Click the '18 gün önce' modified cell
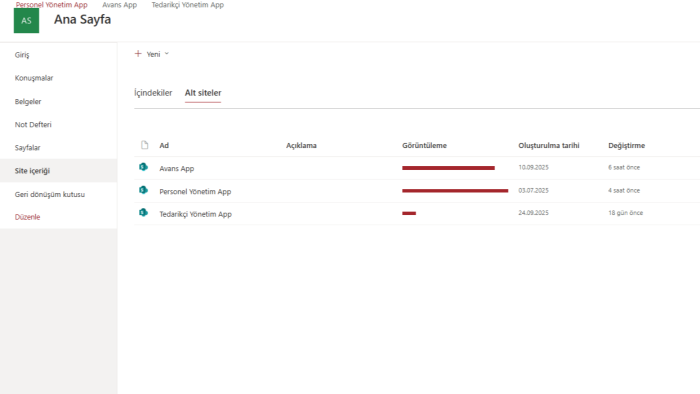 tap(625, 213)
